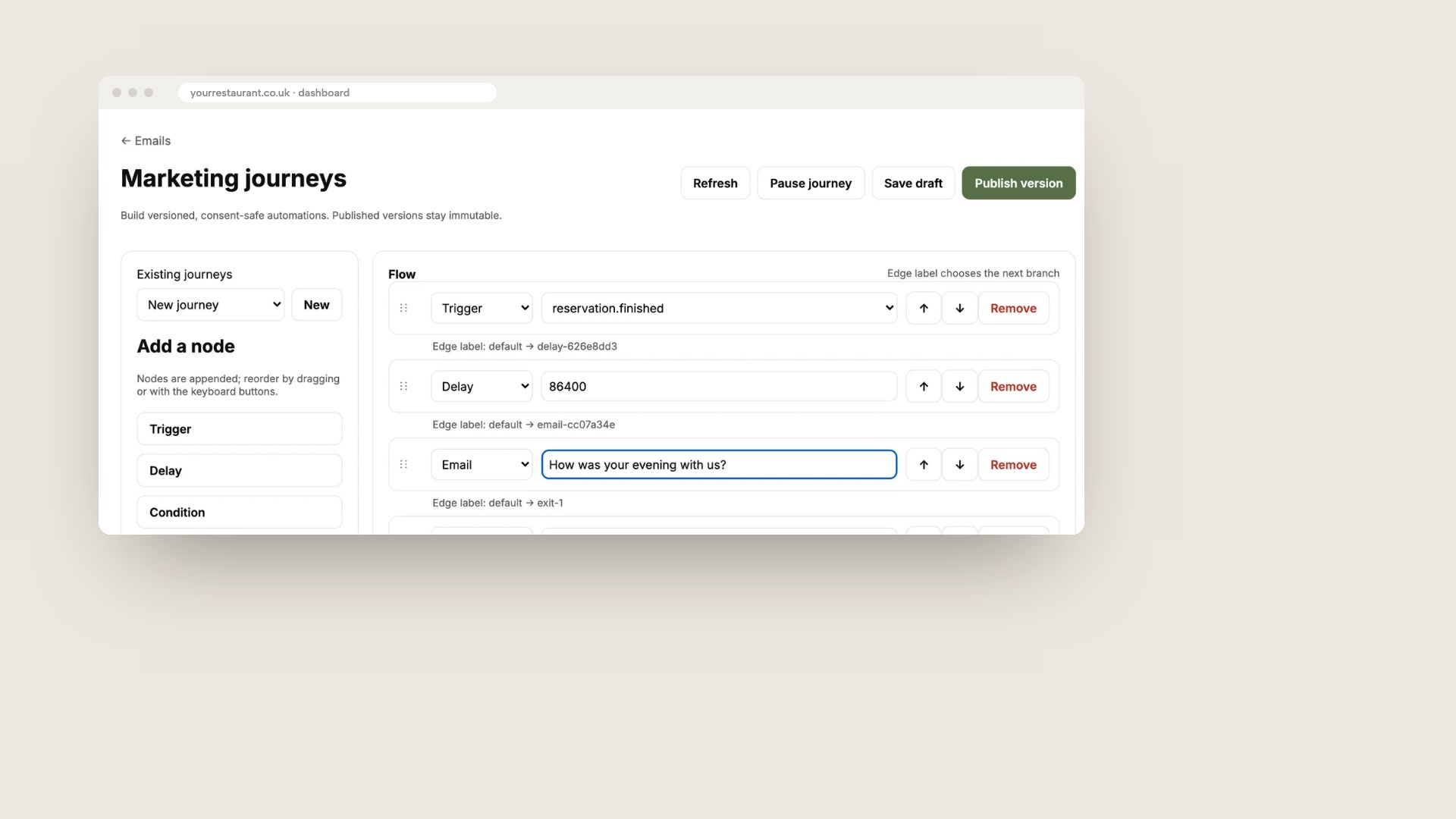The image size is (1456, 819).
Task: Open the Delay node type dropdown
Action: (482, 386)
